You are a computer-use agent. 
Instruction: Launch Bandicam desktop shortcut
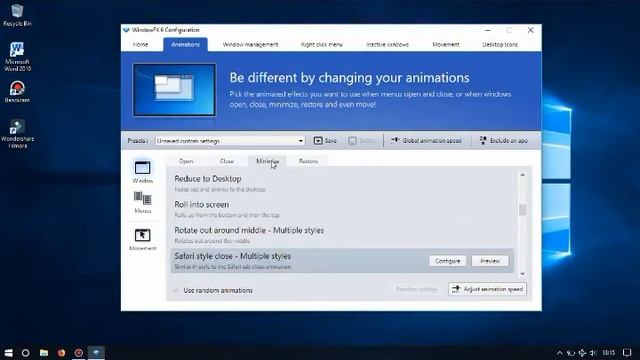click(x=17, y=91)
